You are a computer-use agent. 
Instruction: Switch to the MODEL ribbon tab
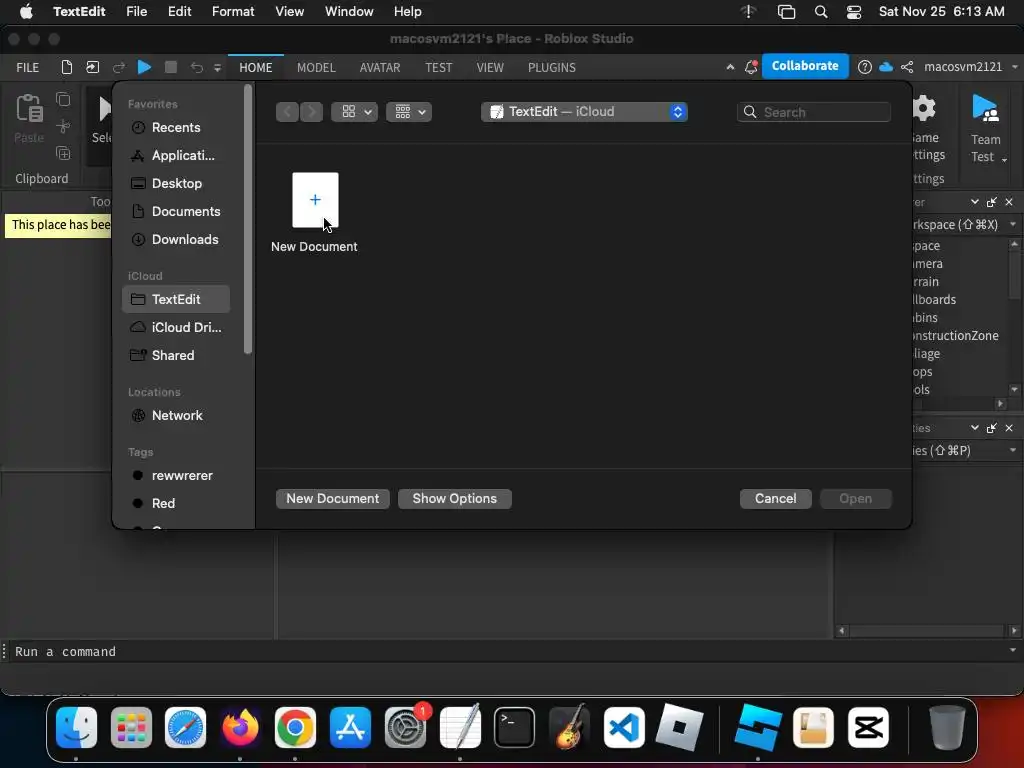(316, 67)
